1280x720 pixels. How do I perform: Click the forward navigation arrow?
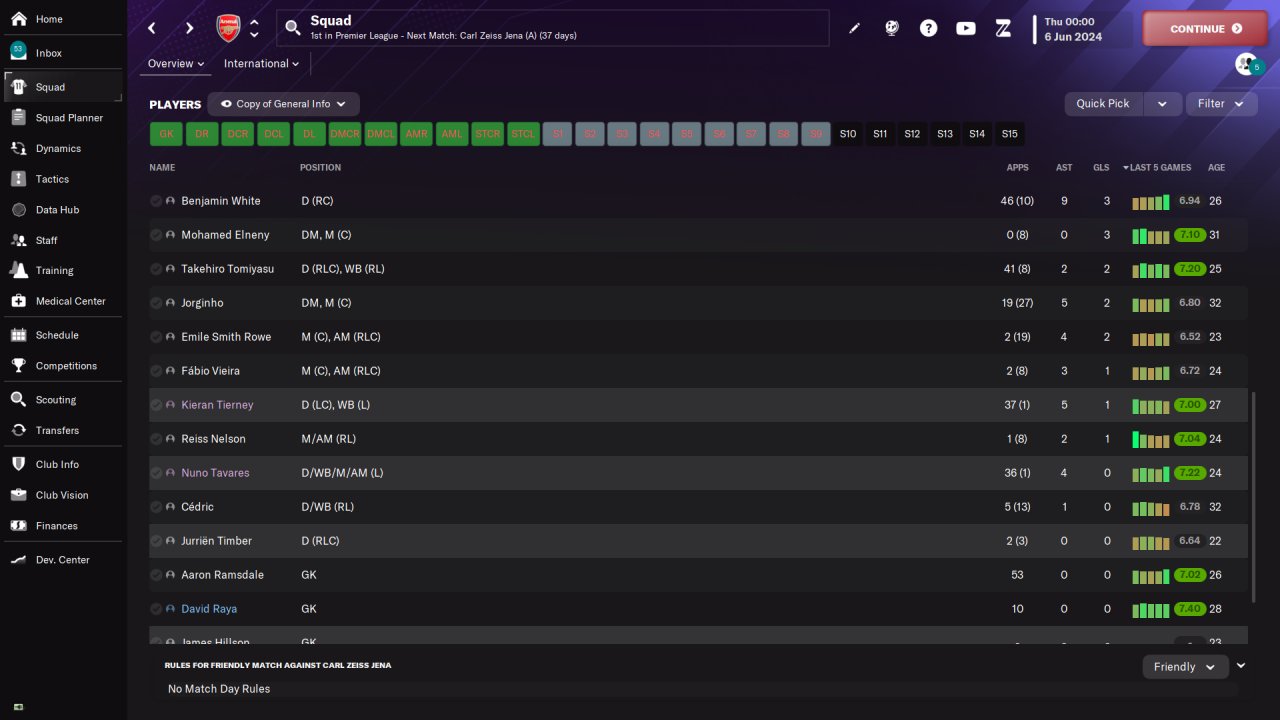tap(190, 28)
